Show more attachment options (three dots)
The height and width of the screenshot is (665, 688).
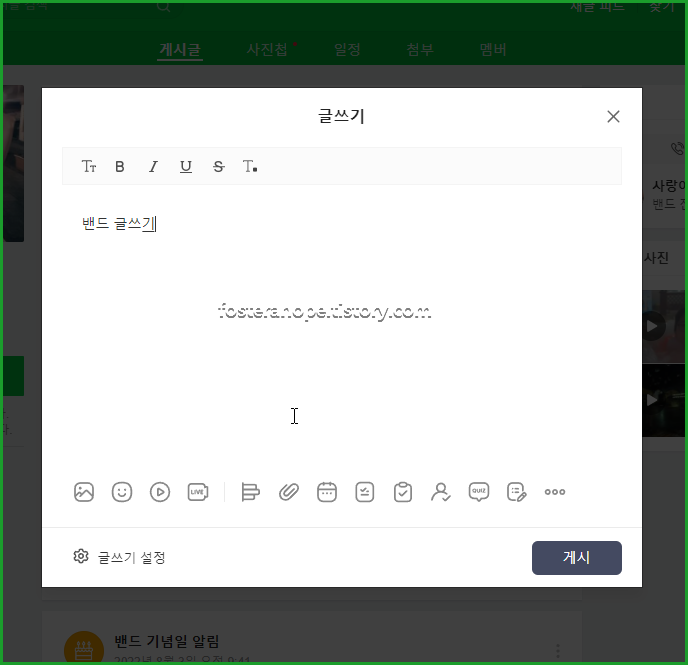coord(555,492)
